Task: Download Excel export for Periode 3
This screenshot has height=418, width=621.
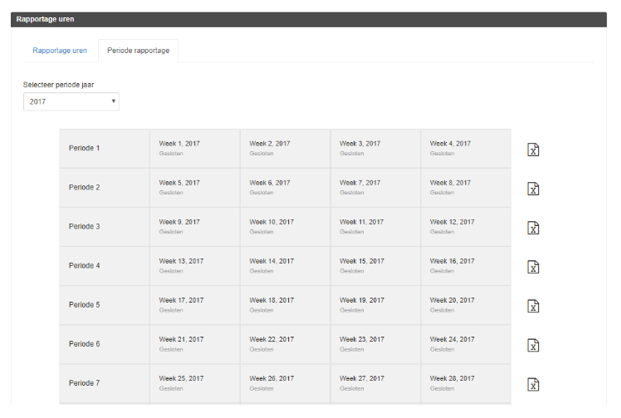Action: (x=533, y=228)
